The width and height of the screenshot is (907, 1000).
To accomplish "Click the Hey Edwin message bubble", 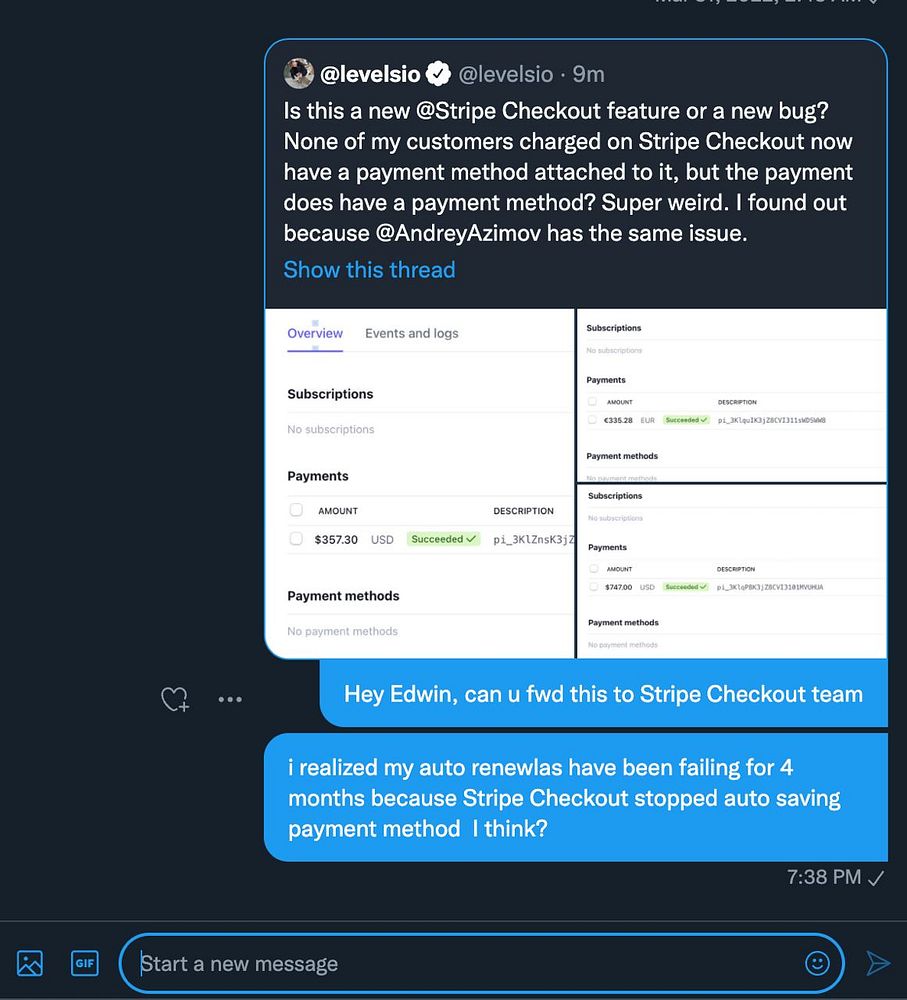I will click(603, 693).
